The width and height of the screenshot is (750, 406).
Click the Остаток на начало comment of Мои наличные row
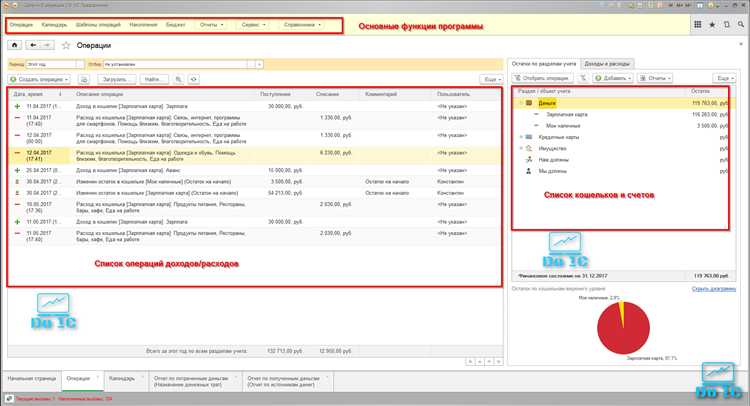point(387,182)
